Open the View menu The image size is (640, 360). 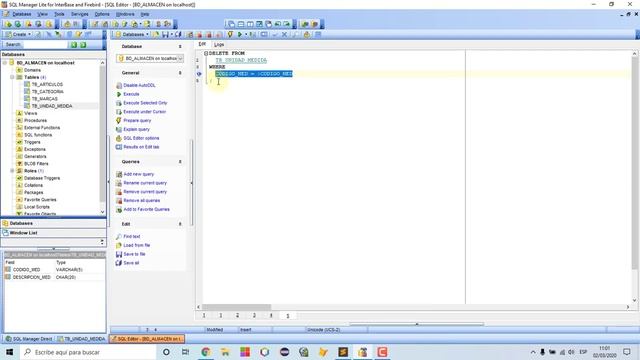pos(42,14)
